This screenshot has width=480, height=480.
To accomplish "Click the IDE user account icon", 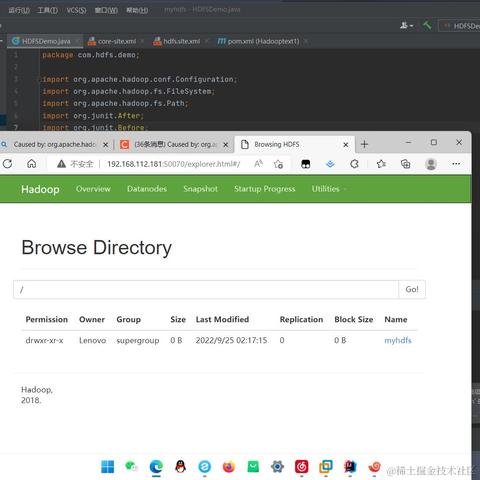I will (x=406, y=26).
